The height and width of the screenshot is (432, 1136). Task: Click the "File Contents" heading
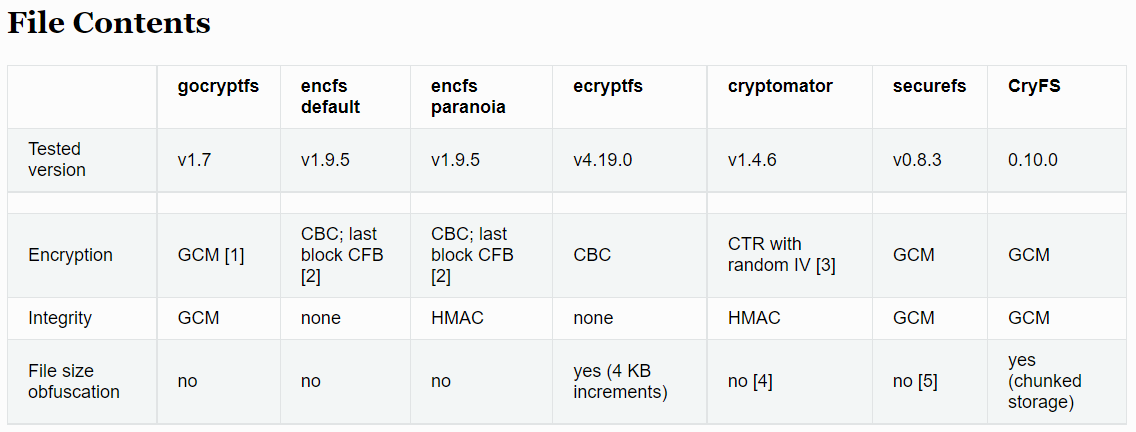click(x=109, y=24)
